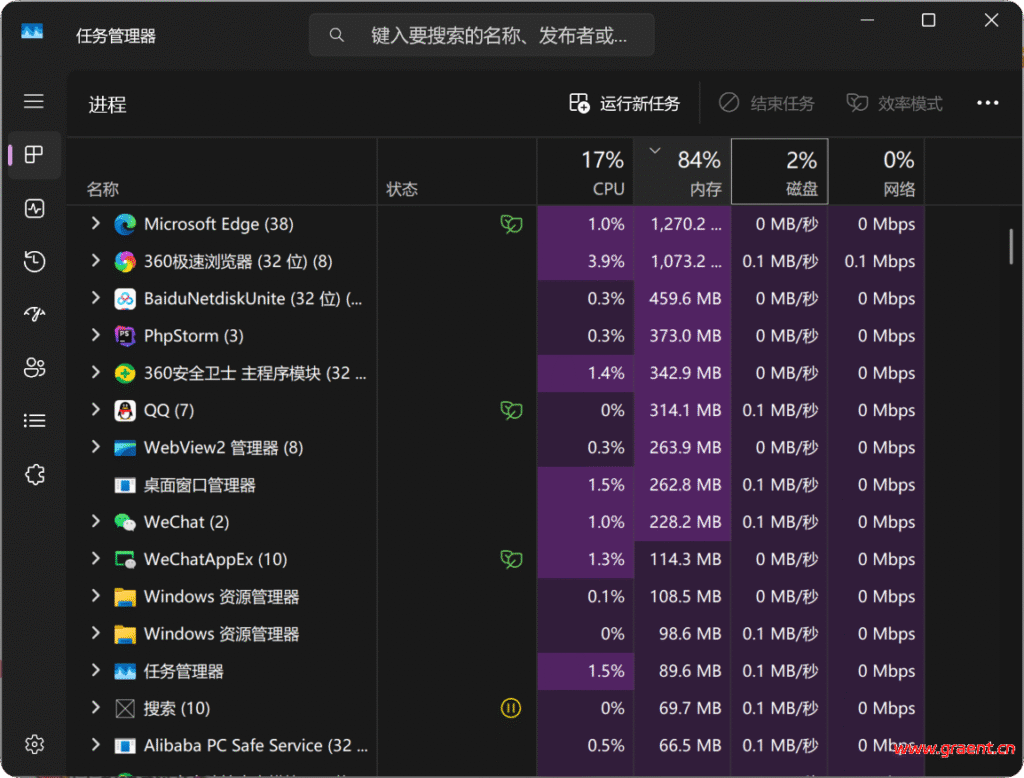Open the App history sidebar icon
The width and height of the screenshot is (1024, 778).
pyautogui.click(x=34, y=262)
